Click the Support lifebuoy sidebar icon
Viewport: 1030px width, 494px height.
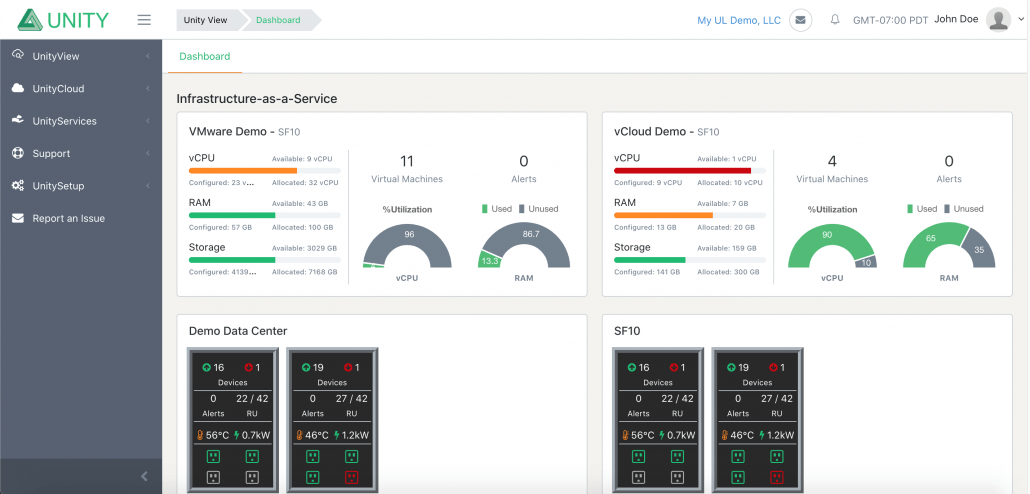(x=18, y=153)
